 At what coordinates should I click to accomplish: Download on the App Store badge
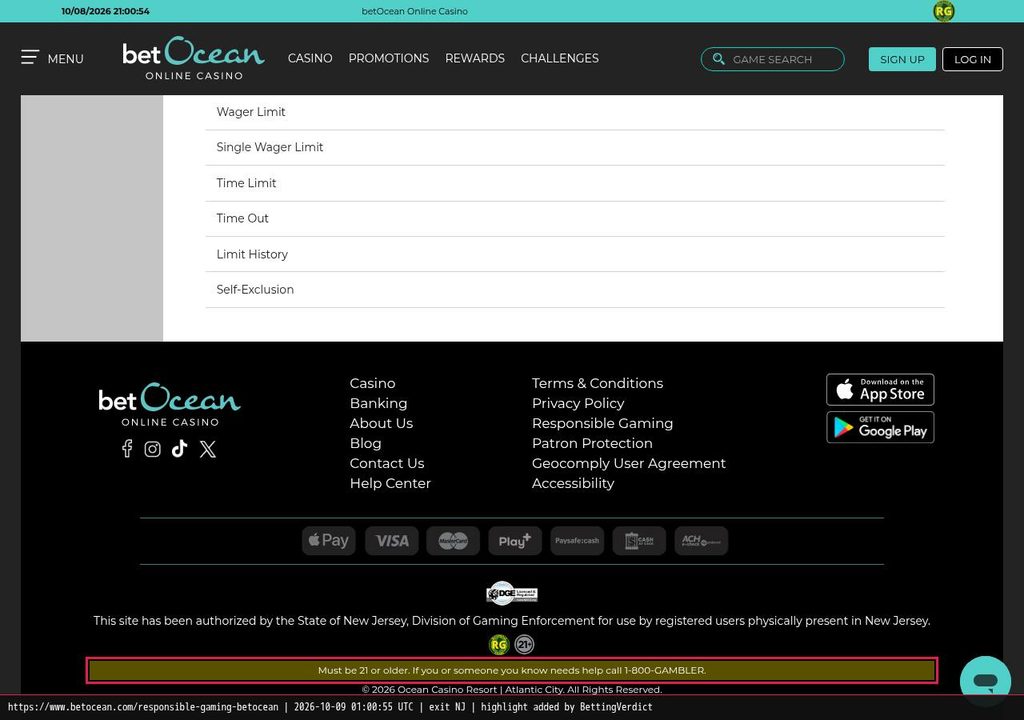(880, 390)
